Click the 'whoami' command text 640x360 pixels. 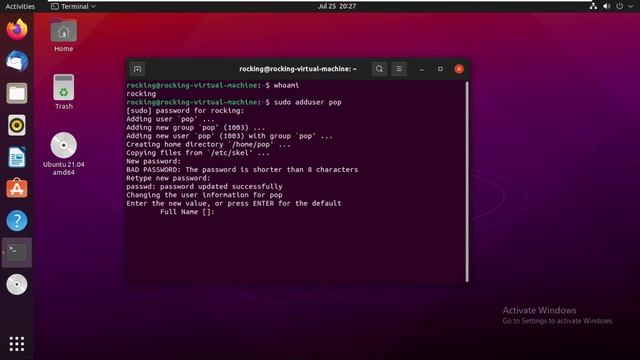pos(287,85)
